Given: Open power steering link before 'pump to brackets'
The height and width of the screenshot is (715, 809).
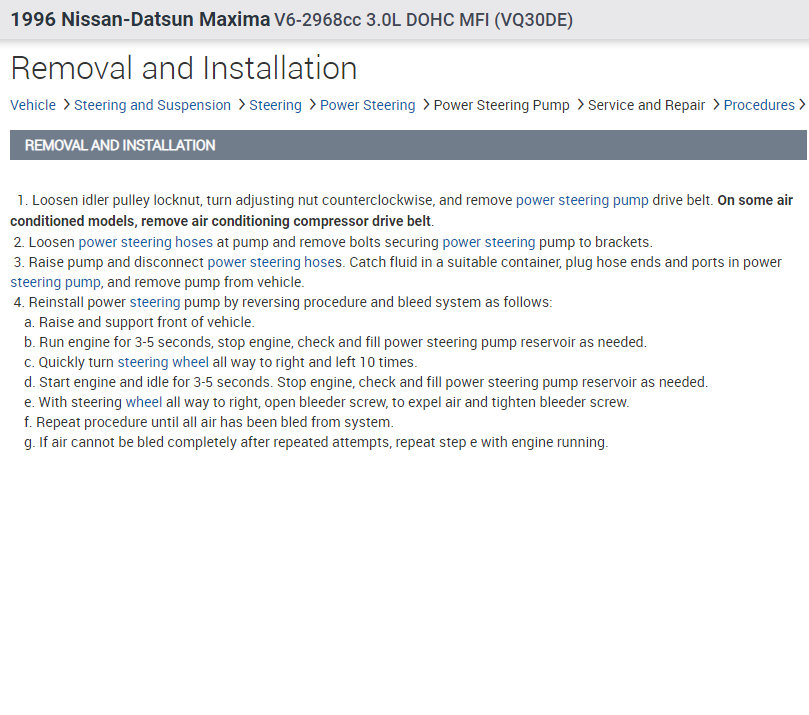Looking at the screenshot, I should point(489,242).
